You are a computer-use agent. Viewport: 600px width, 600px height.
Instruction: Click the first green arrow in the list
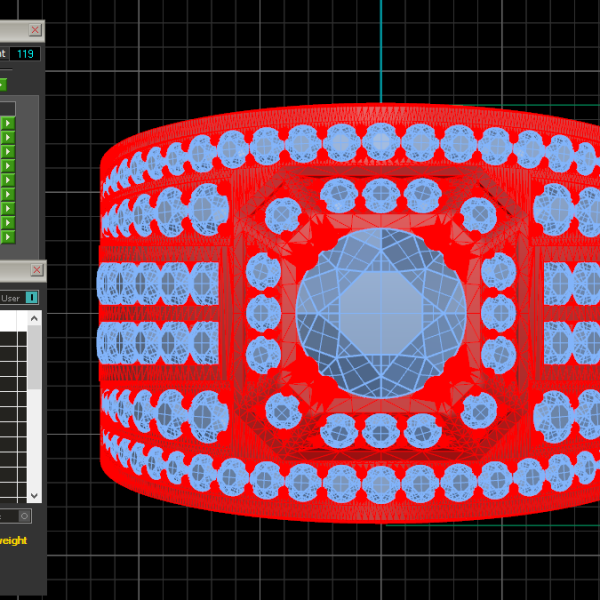7,122
